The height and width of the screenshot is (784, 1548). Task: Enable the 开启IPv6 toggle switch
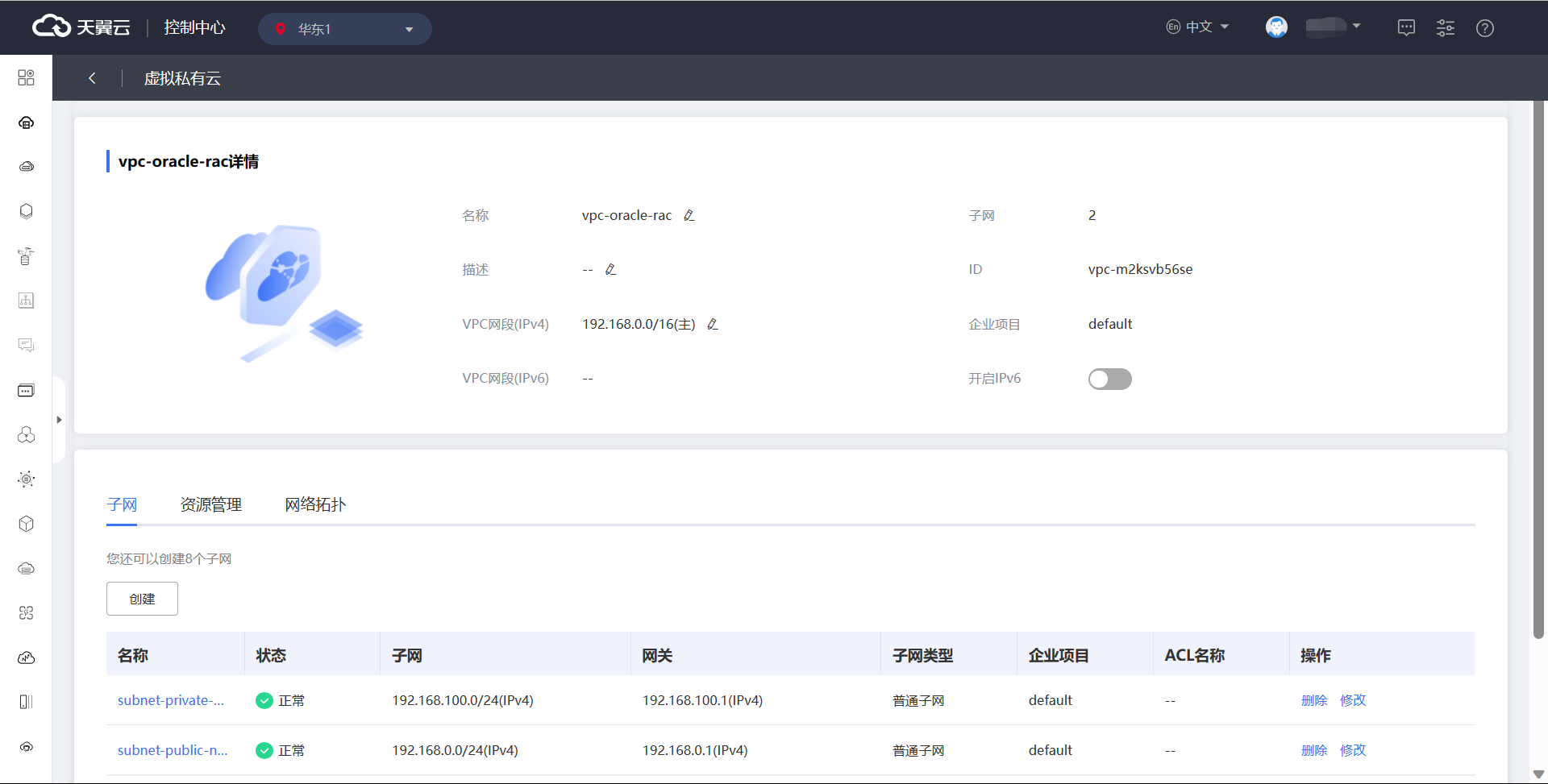tap(1109, 379)
